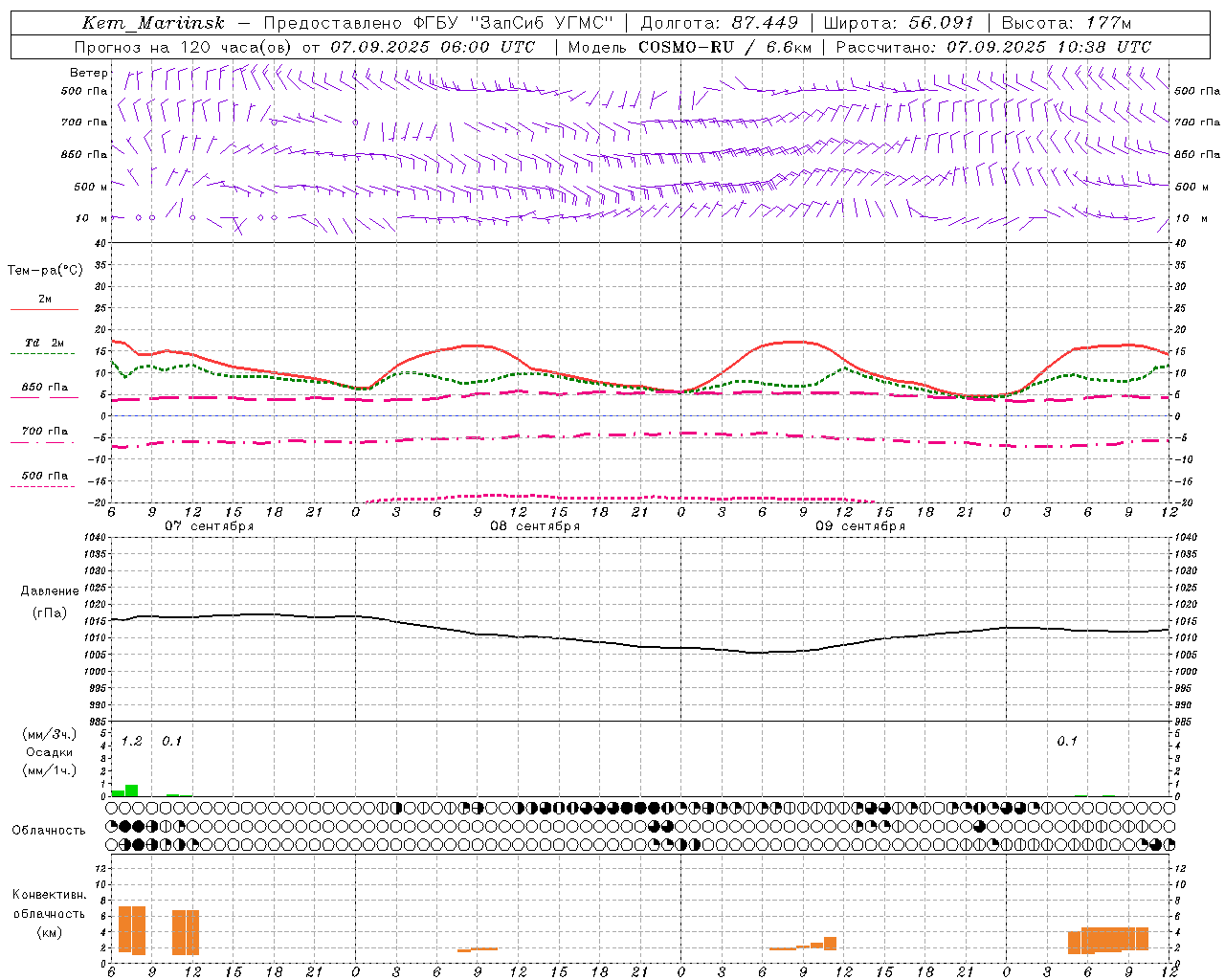The height and width of the screenshot is (980, 1225).
Task: Click the Kem_Mariinsk station title
Action: [x=153, y=23]
